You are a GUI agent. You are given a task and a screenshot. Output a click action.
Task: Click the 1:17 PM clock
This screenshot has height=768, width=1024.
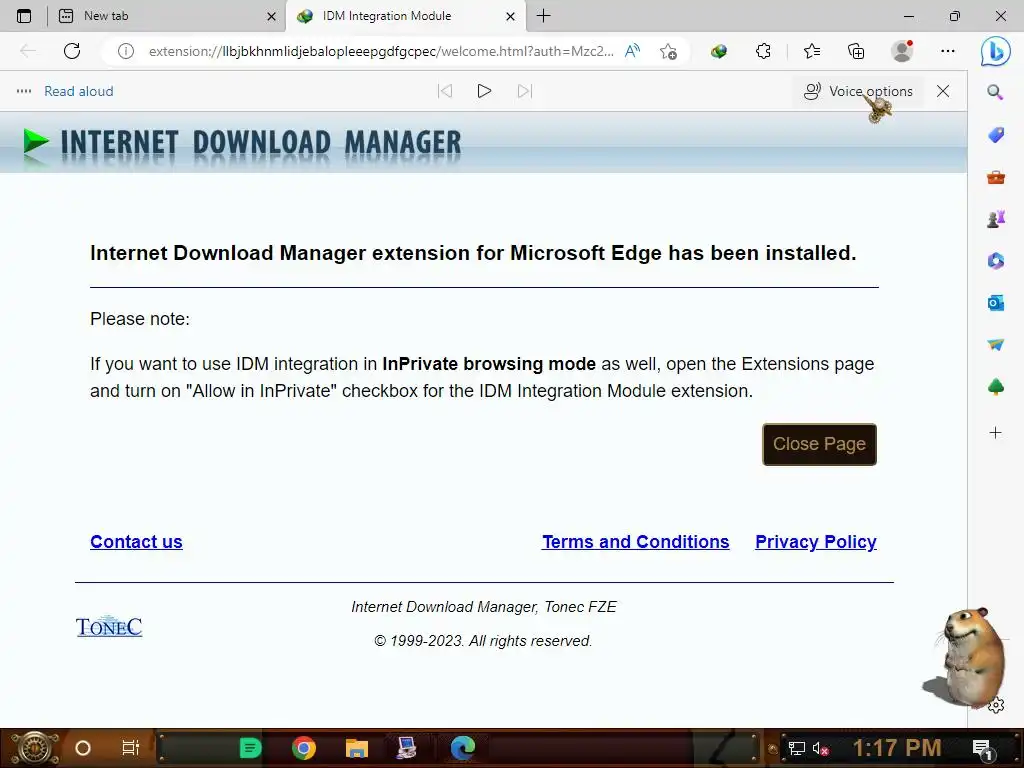coord(897,748)
